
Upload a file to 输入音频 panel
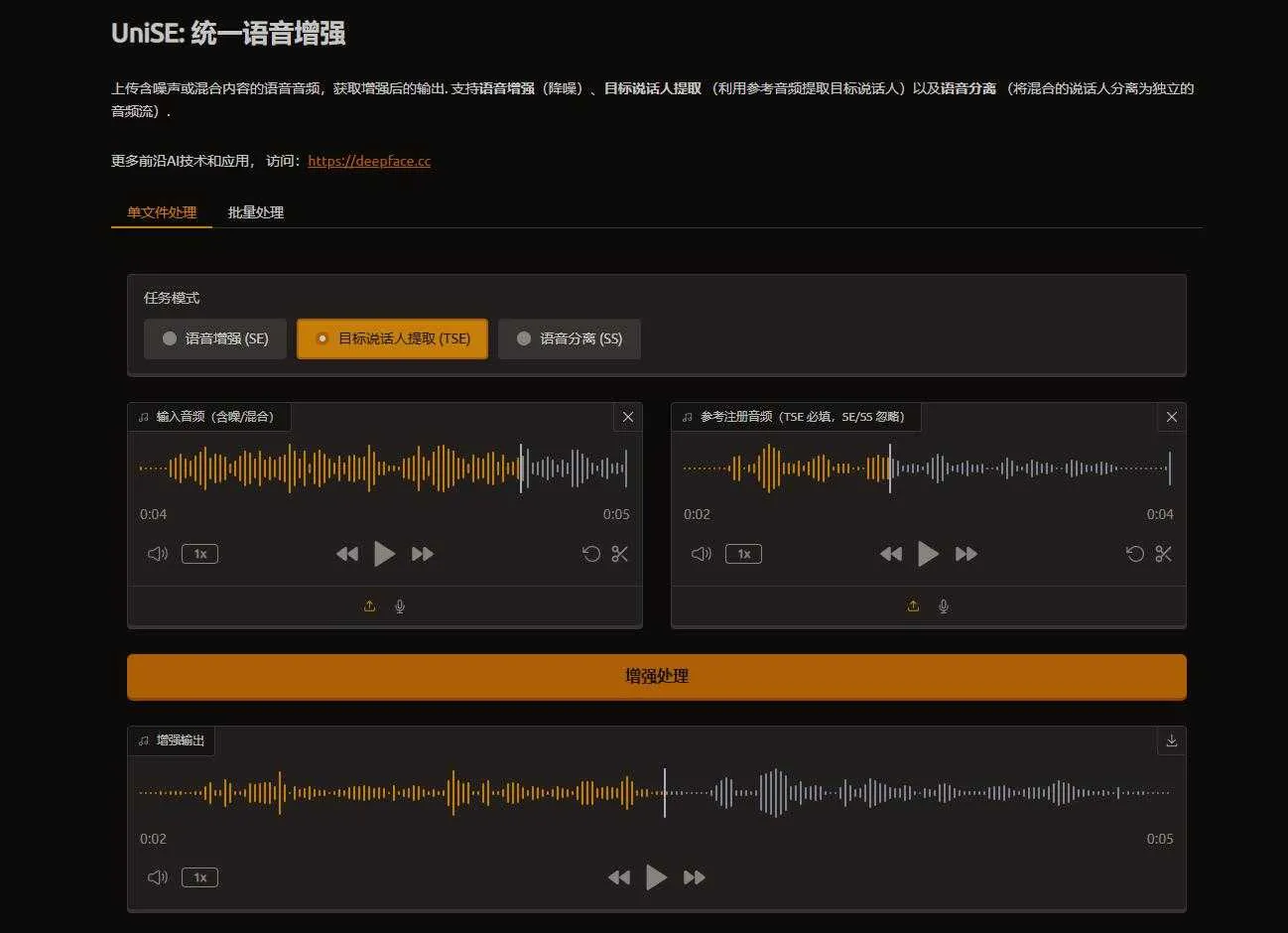370,606
